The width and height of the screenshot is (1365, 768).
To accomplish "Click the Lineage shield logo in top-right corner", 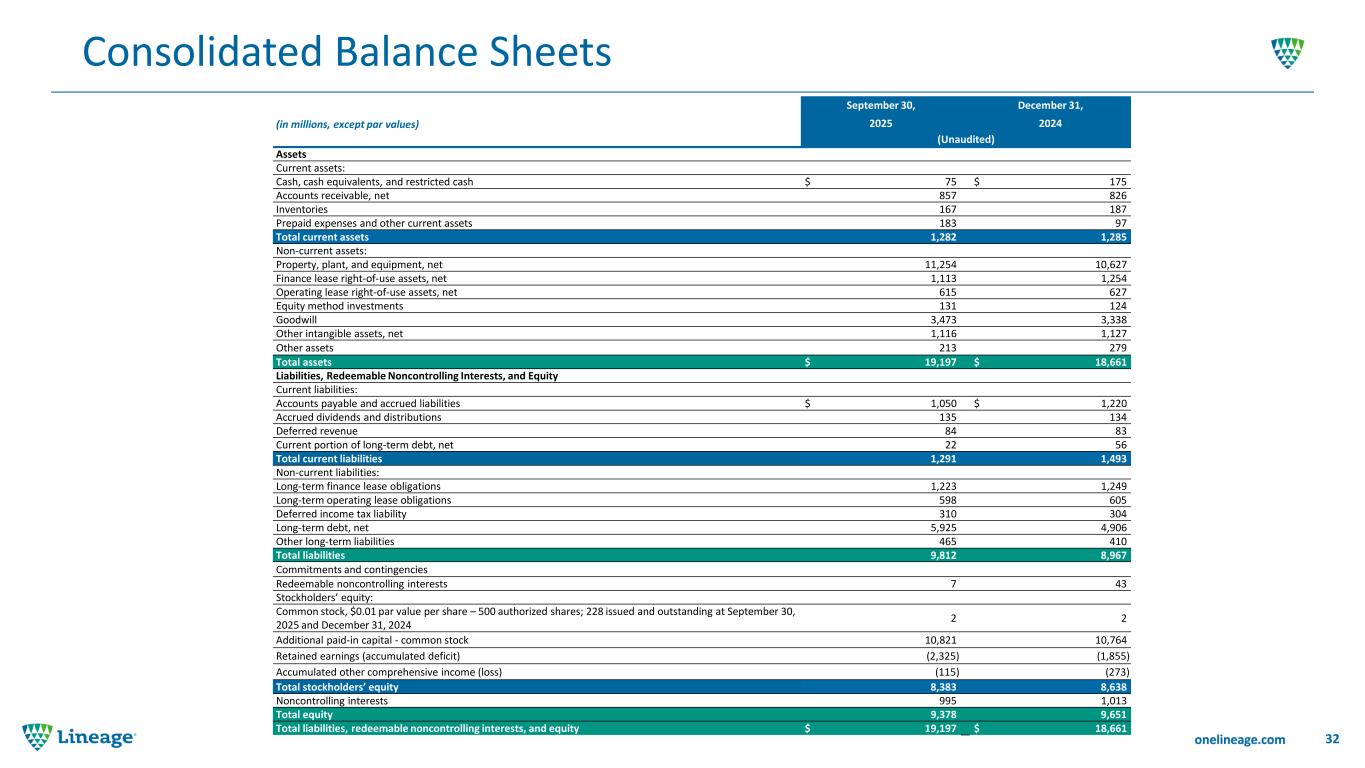I will tap(1288, 54).
